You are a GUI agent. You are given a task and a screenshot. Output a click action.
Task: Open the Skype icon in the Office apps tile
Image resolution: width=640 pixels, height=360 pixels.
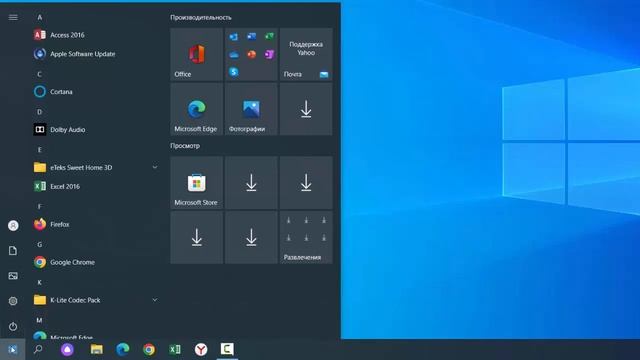tap(234, 72)
